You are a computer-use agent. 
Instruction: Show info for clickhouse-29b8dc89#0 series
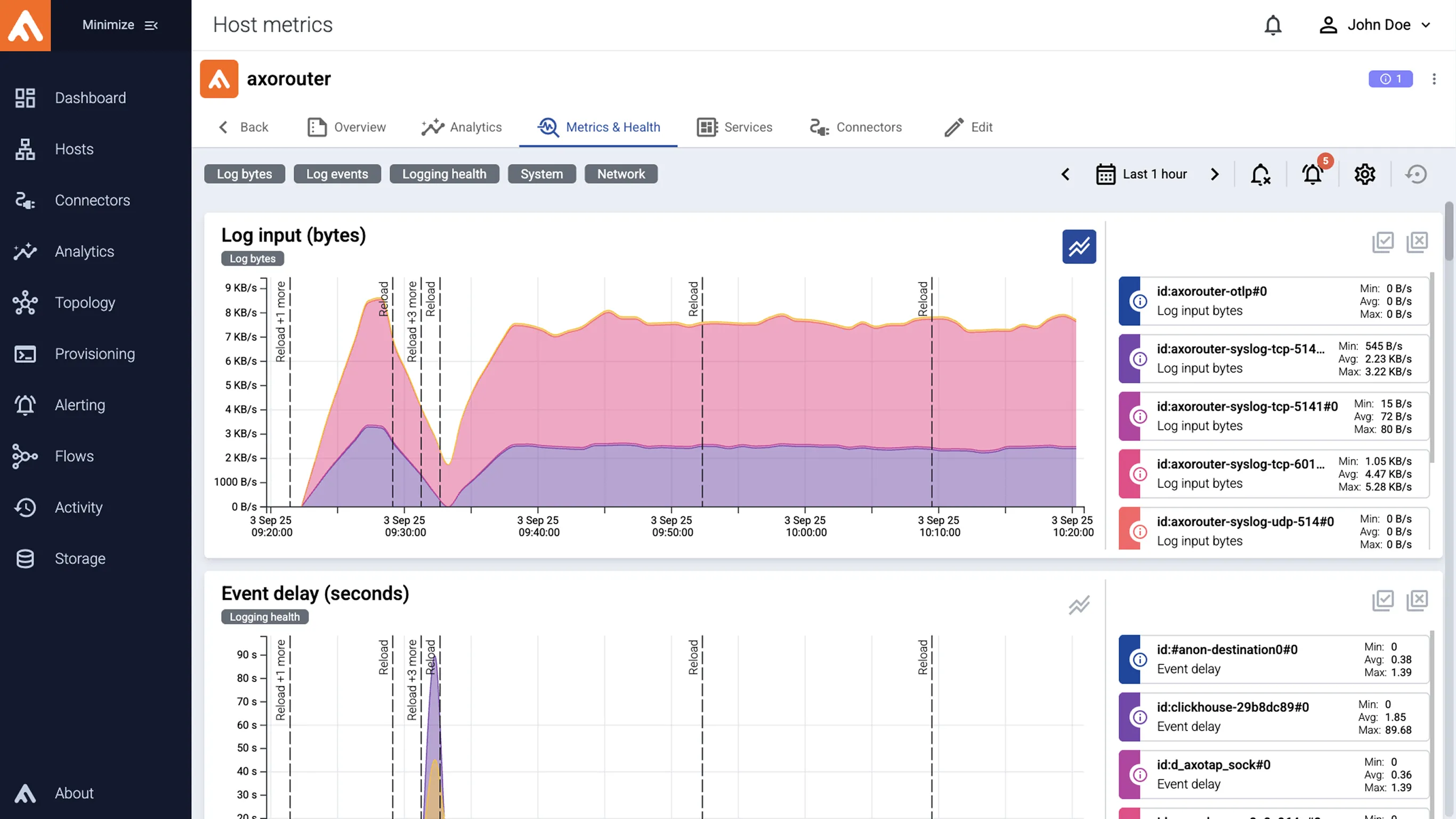pos(1140,717)
